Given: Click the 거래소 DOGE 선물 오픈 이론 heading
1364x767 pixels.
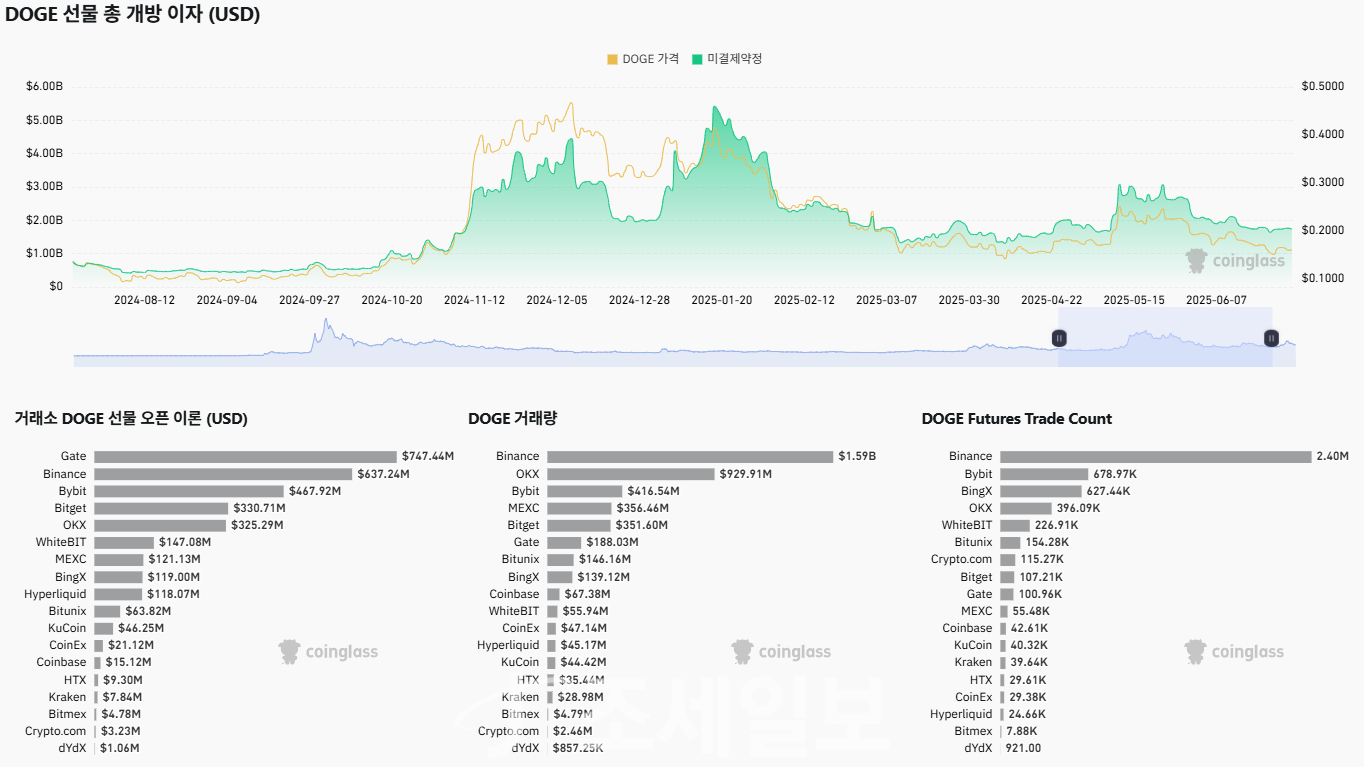Looking at the screenshot, I should point(131,419).
